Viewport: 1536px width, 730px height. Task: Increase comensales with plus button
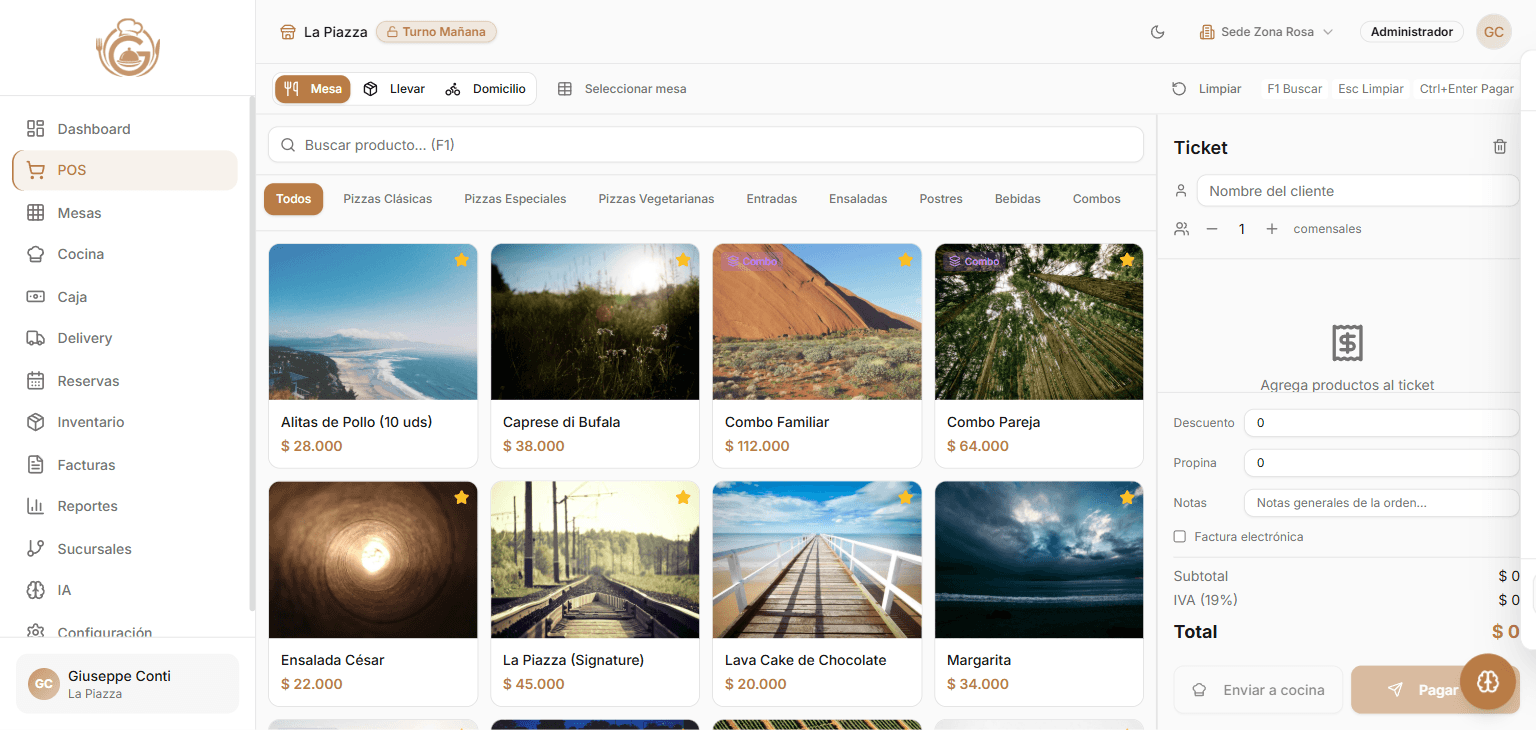[x=1272, y=229]
